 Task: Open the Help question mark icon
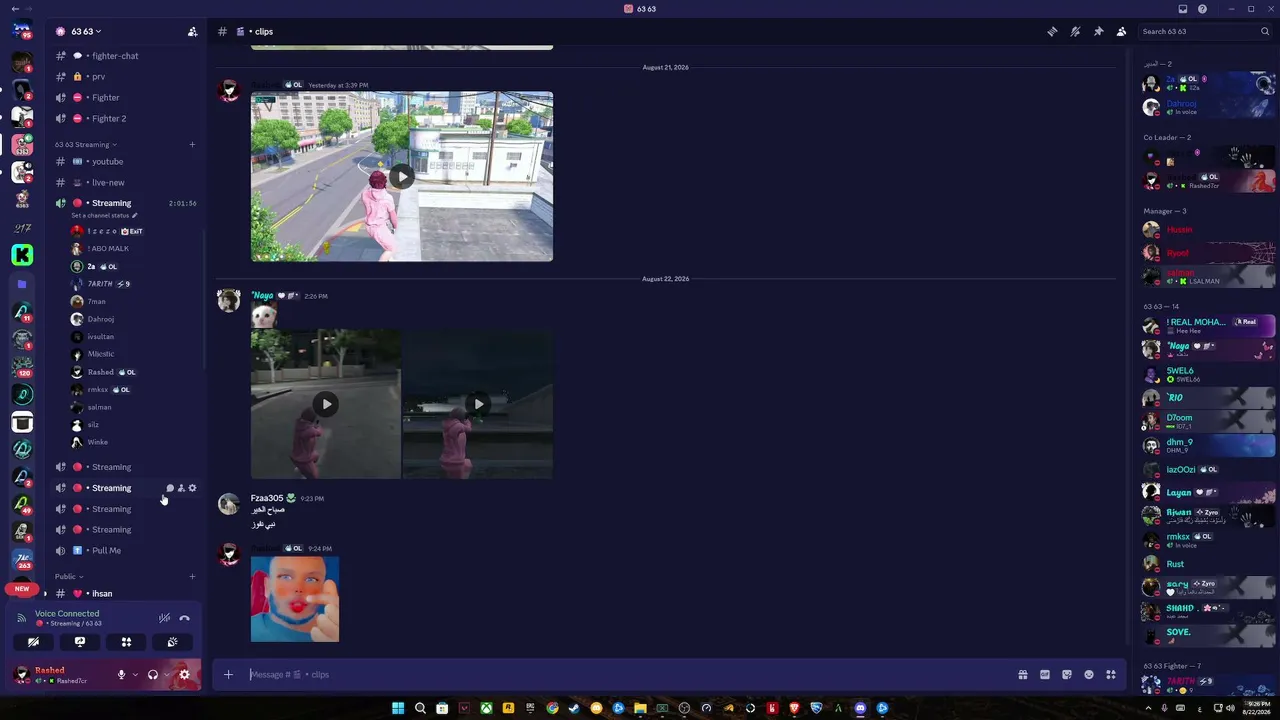(x=1202, y=9)
